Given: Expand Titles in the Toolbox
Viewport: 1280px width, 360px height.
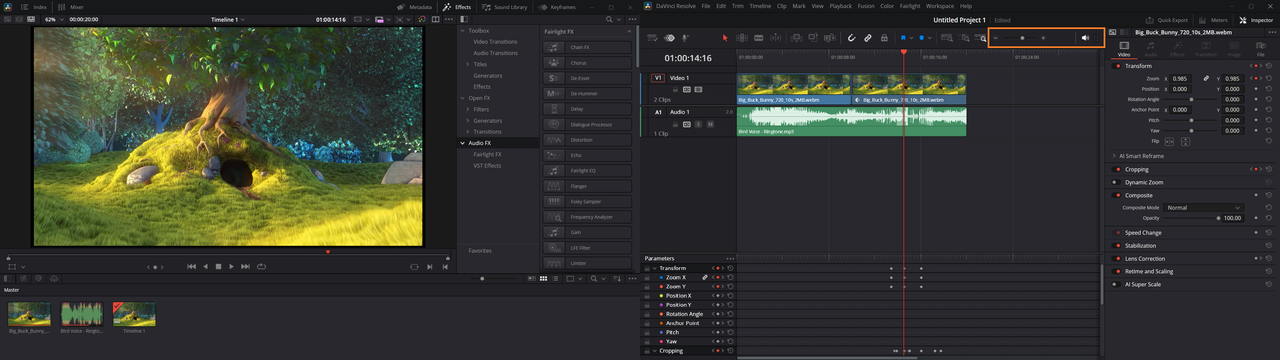Looking at the screenshot, I should pos(469,65).
